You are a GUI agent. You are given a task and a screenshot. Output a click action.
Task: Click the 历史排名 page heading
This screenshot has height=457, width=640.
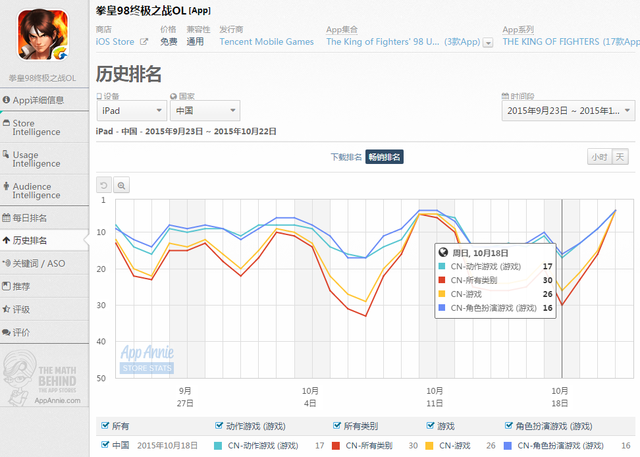click(129, 74)
